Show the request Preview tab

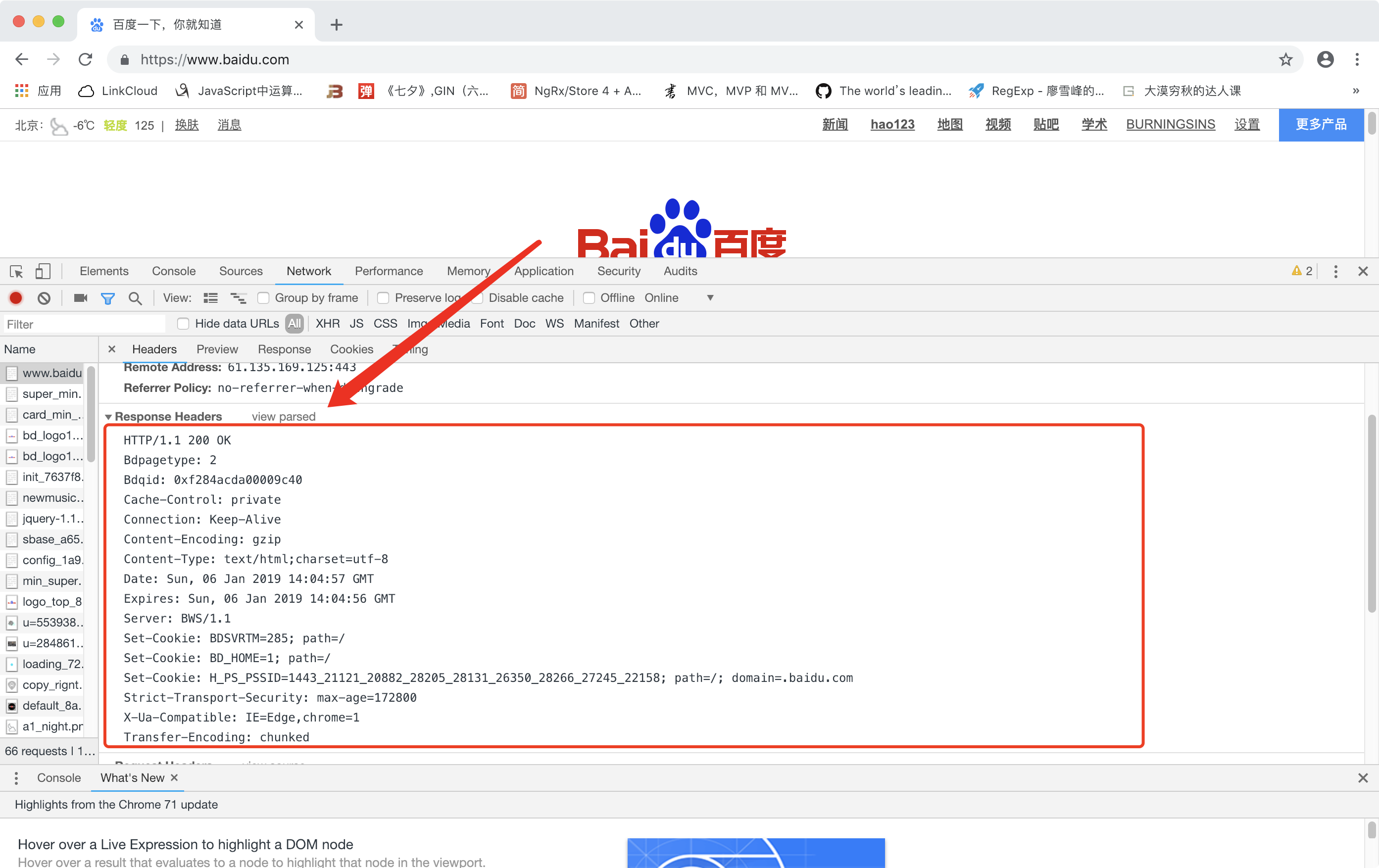pyautogui.click(x=217, y=349)
